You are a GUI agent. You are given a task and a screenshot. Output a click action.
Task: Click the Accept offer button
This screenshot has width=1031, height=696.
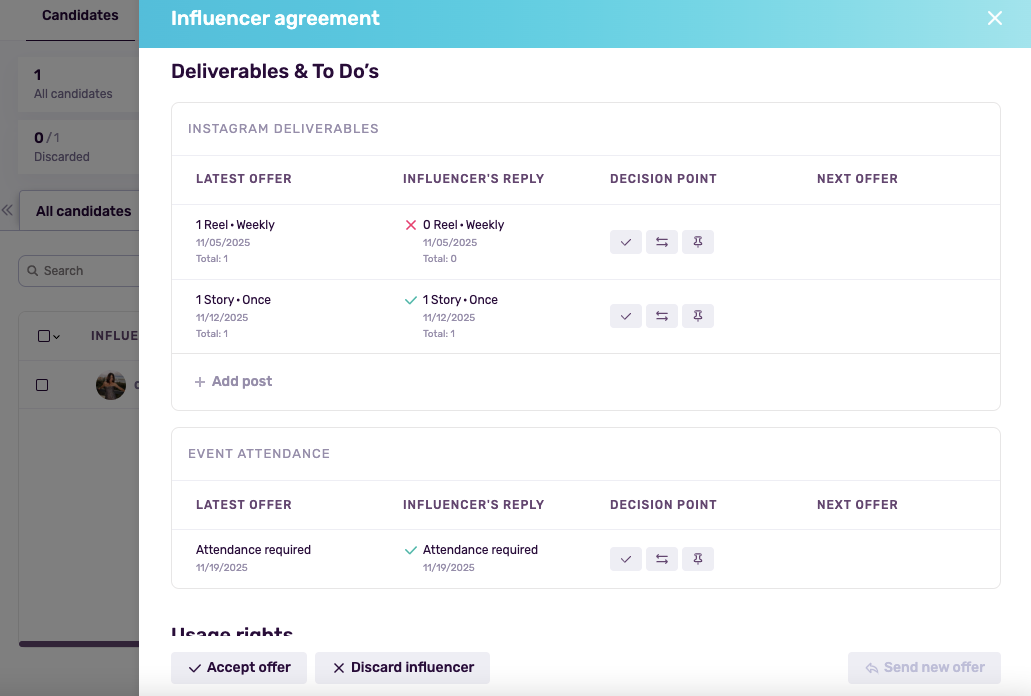[239, 668]
